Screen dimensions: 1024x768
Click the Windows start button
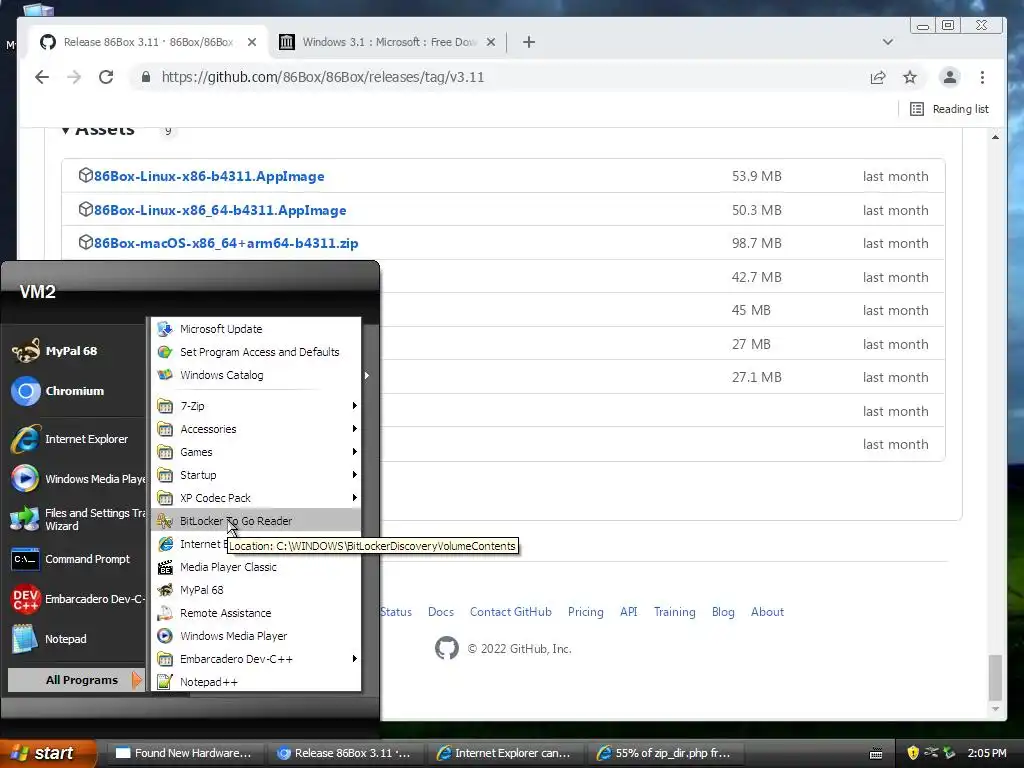pyautogui.click(x=48, y=753)
